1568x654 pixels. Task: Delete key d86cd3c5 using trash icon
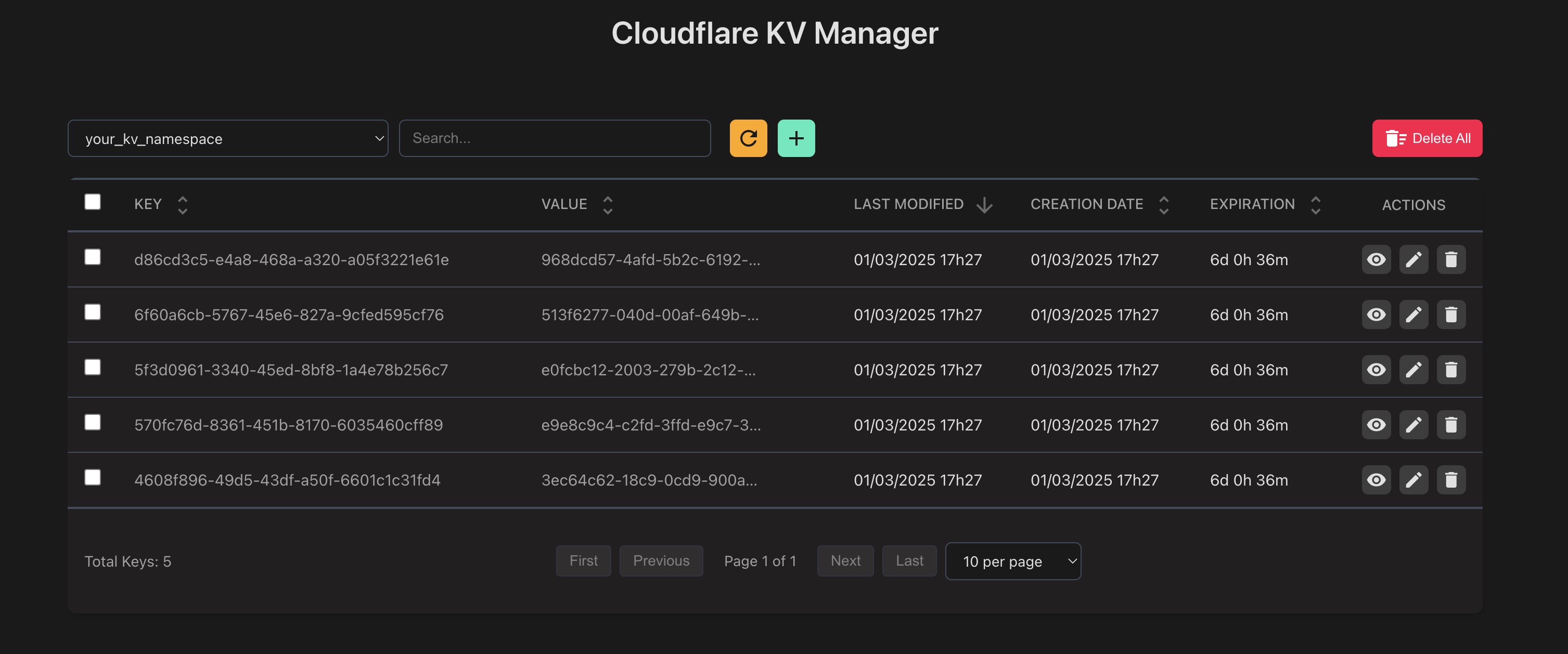point(1450,260)
